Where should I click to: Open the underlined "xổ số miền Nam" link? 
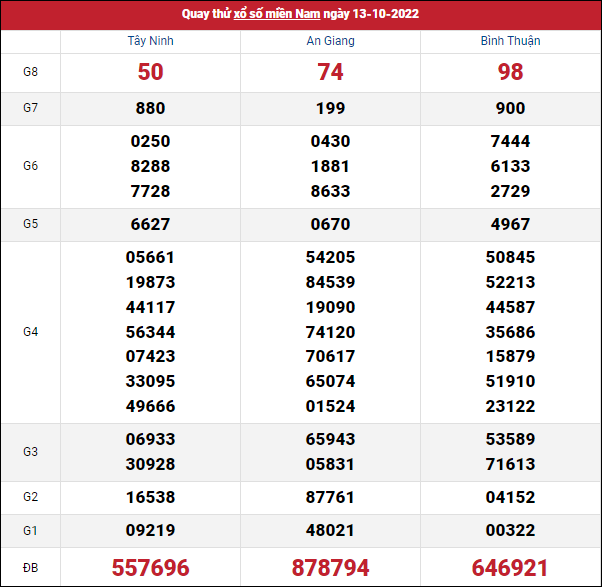pos(277,14)
